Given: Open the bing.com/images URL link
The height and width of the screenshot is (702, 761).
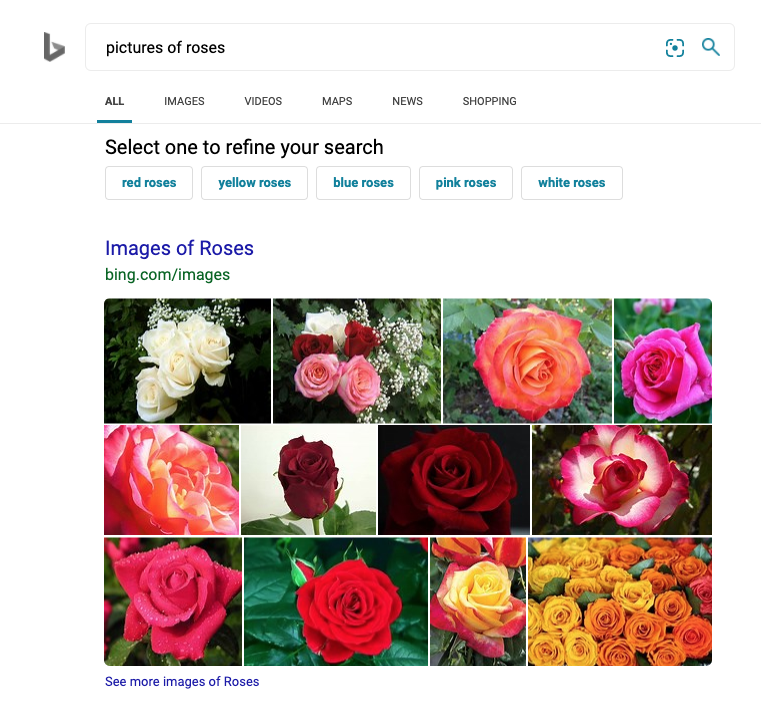Looking at the screenshot, I should [x=167, y=274].
